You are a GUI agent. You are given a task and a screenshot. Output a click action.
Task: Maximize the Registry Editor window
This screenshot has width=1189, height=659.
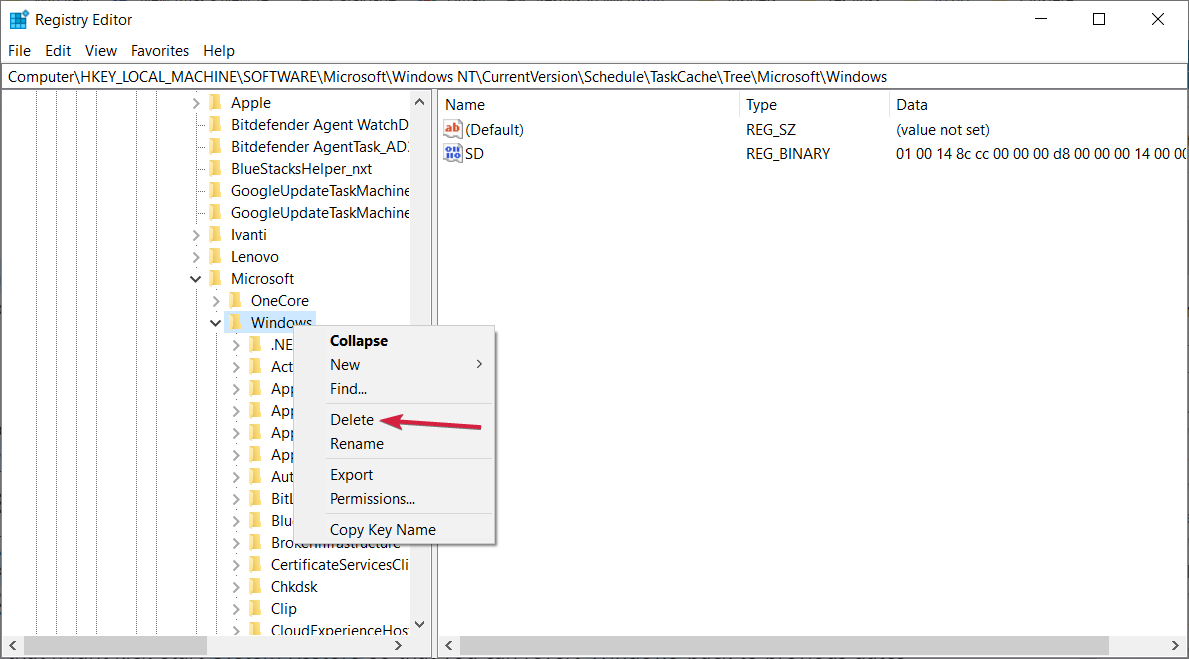(x=1099, y=20)
